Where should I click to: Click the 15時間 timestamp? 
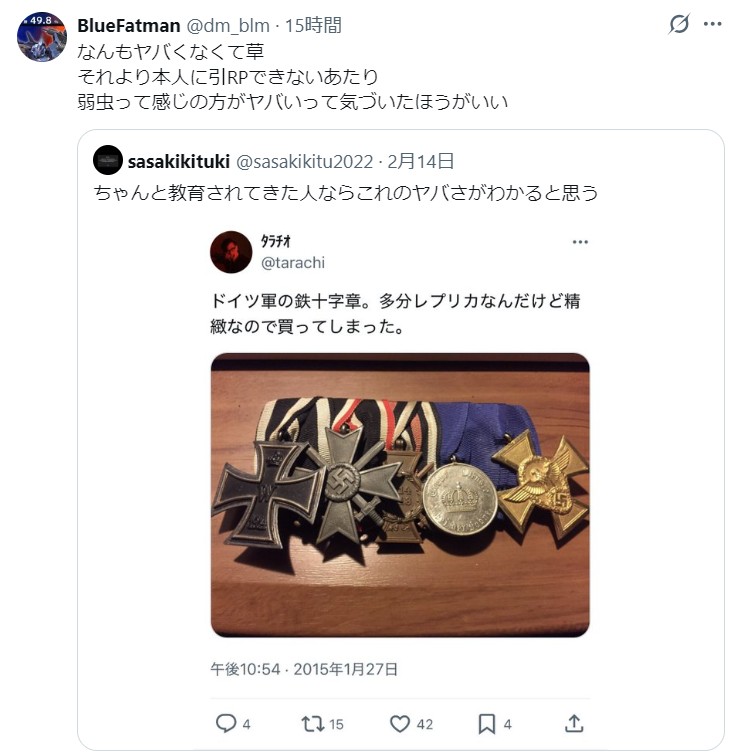click(313, 26)
